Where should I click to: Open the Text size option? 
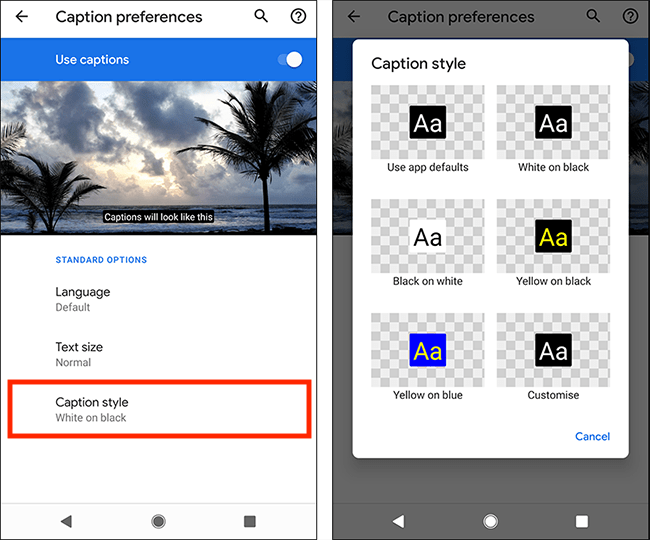tap(79, 354)
